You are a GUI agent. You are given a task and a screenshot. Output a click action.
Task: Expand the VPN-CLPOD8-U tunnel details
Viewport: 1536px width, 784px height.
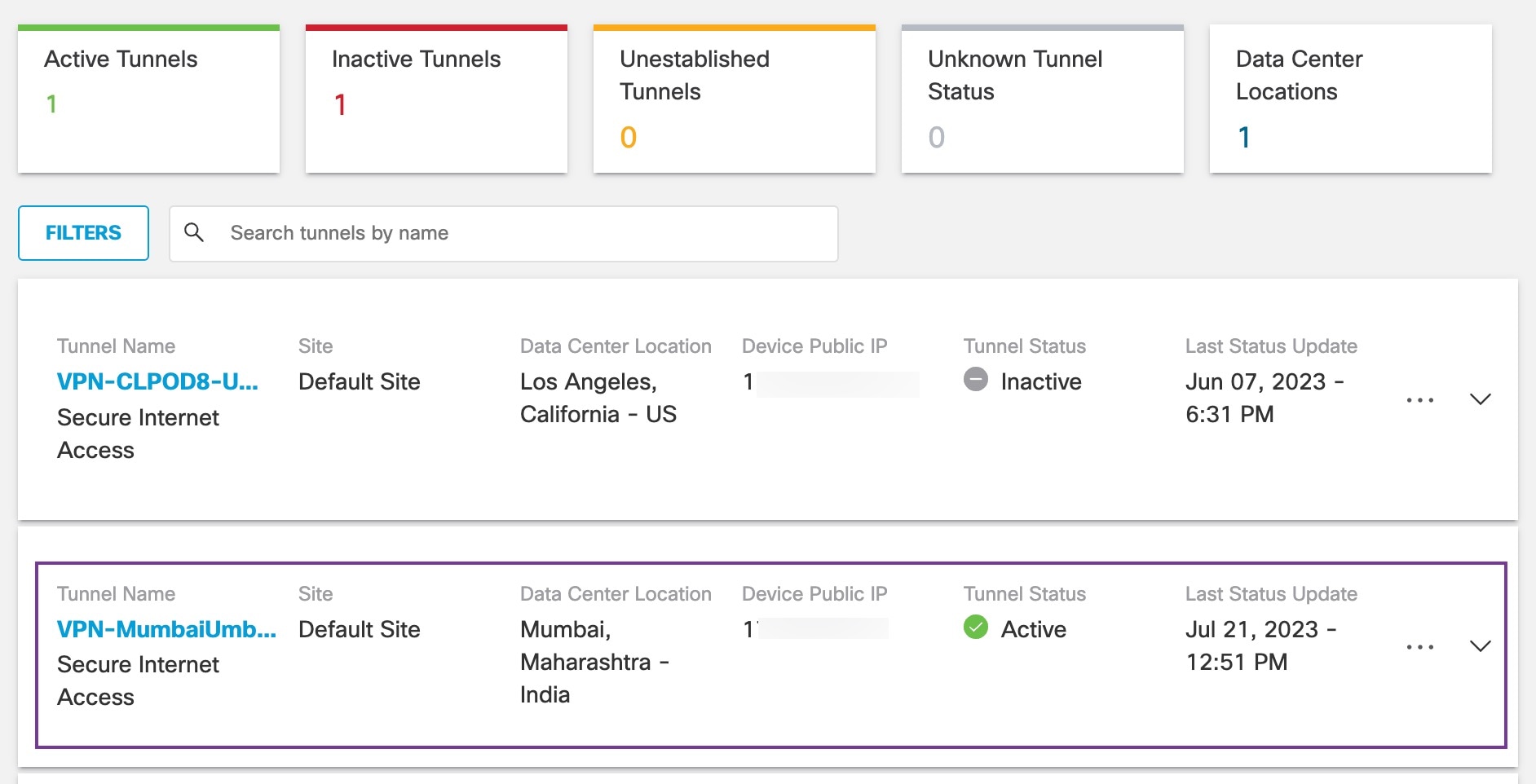[x=1480, y=399]
